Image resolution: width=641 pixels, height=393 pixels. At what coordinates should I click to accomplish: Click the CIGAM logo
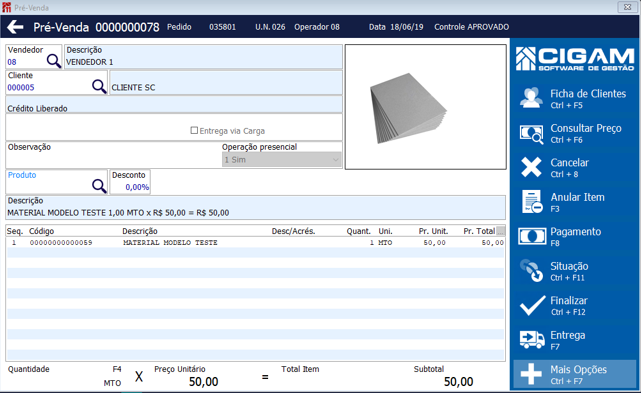tap(575, 59)
